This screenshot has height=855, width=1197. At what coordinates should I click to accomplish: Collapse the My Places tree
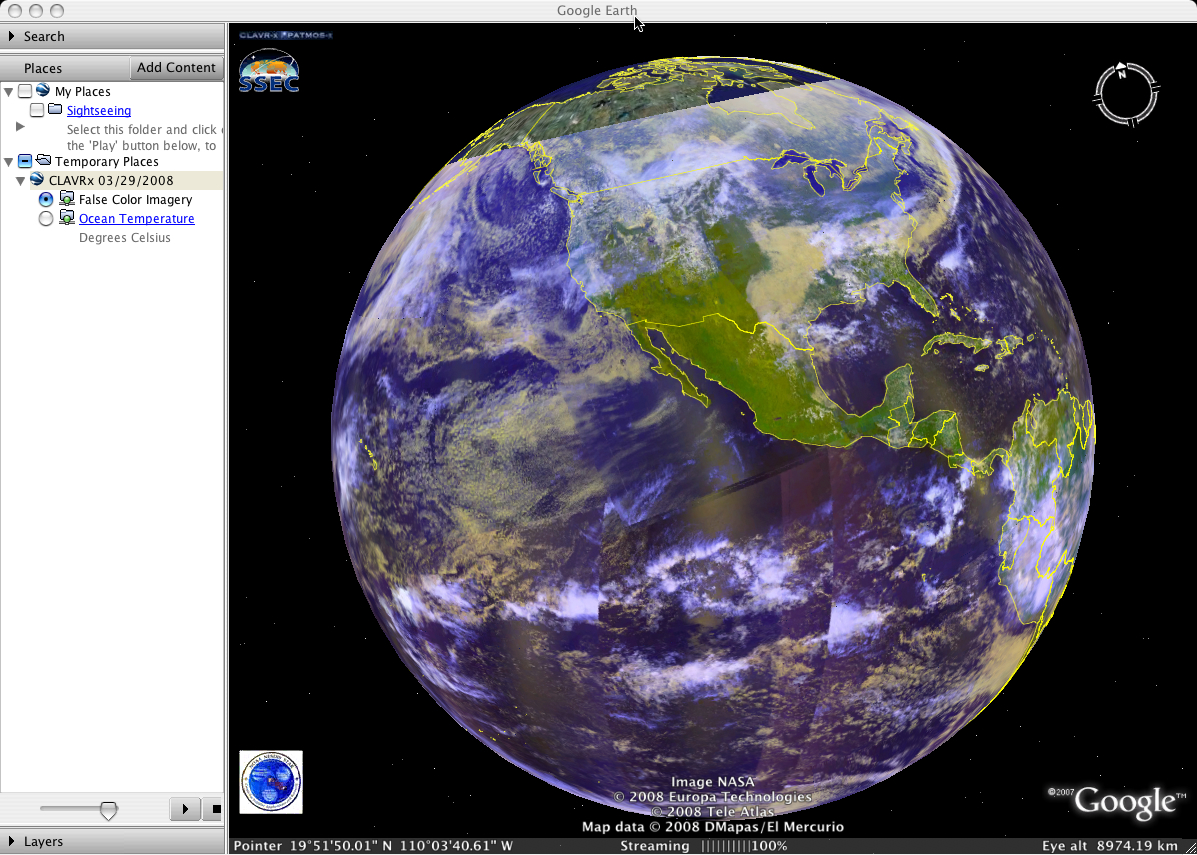click(8, 92)
